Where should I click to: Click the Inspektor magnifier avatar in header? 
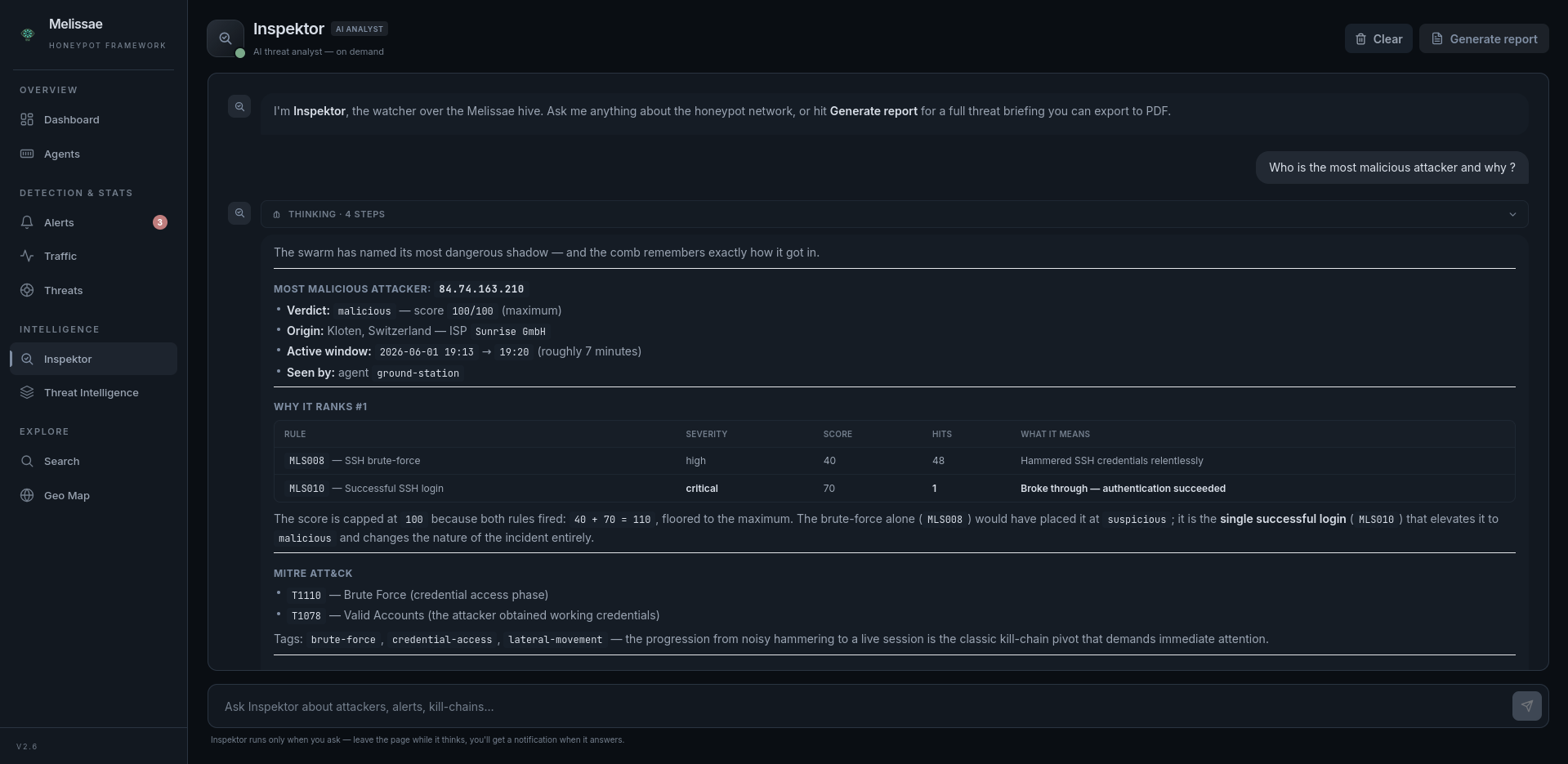(x=226, y=38)
